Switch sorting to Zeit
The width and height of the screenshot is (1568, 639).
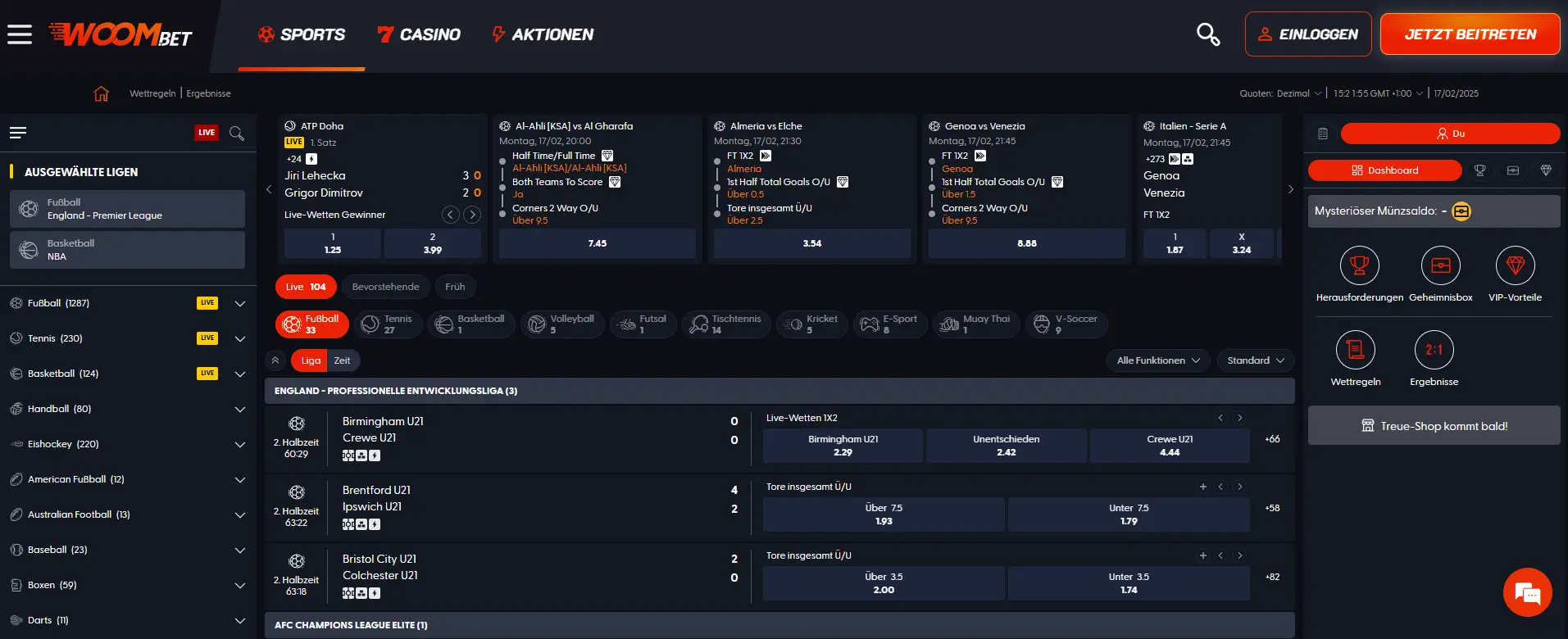tap(343, 360)
